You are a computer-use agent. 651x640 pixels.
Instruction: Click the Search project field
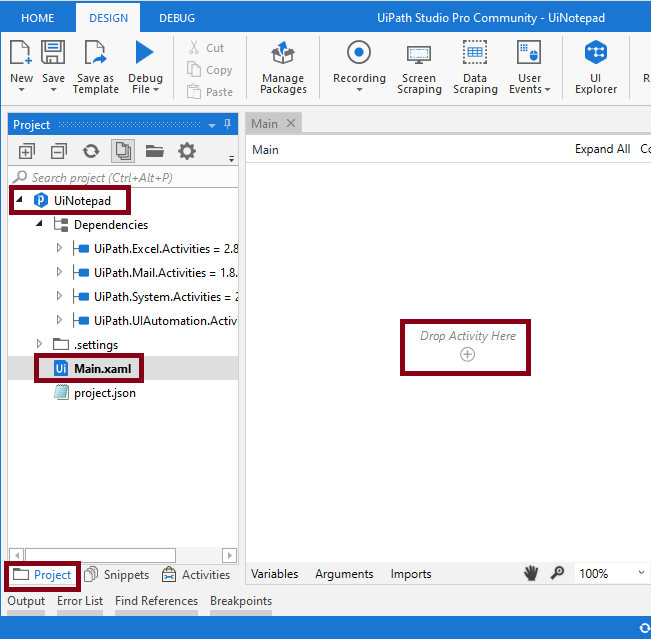(124, 178)
